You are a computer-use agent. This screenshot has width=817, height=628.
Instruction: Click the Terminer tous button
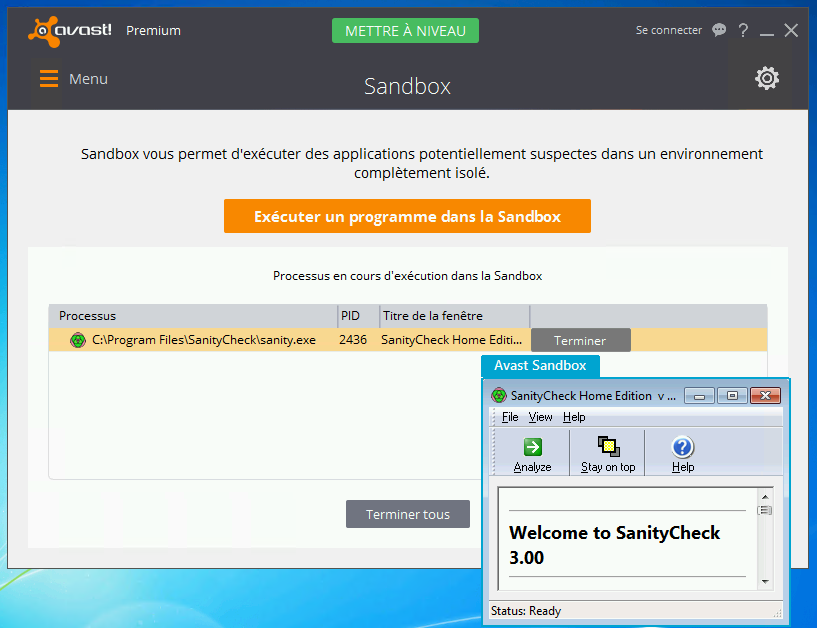click(408, 514)
